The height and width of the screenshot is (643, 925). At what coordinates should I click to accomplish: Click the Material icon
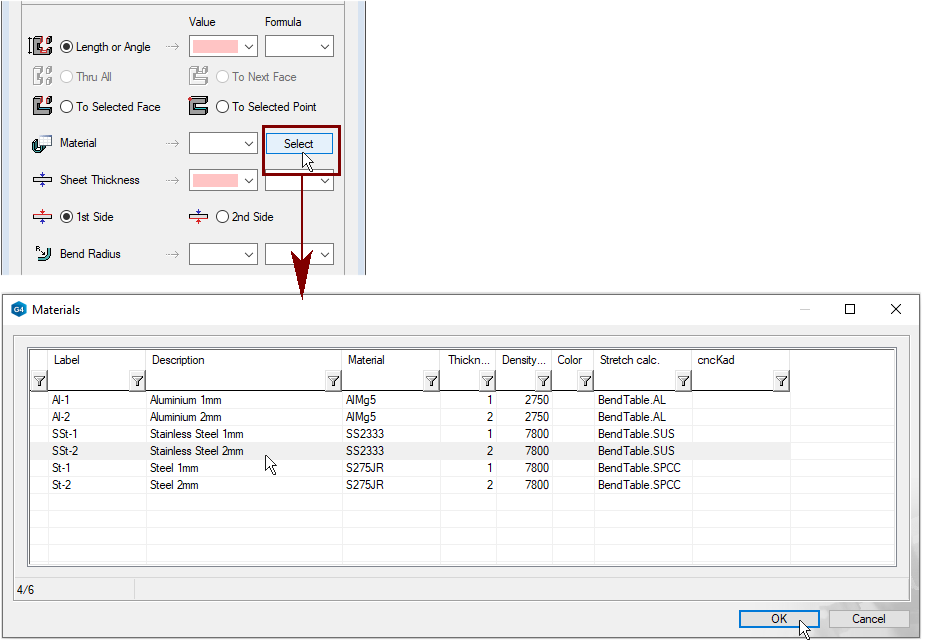pos(42,144)
